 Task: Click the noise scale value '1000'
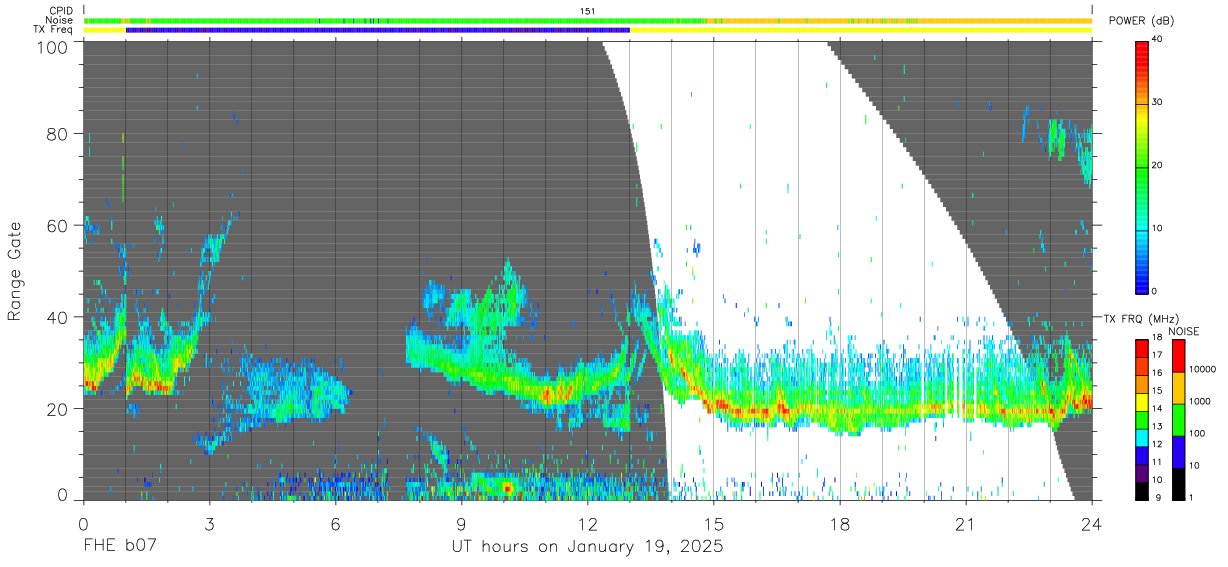coord(1198,401)
